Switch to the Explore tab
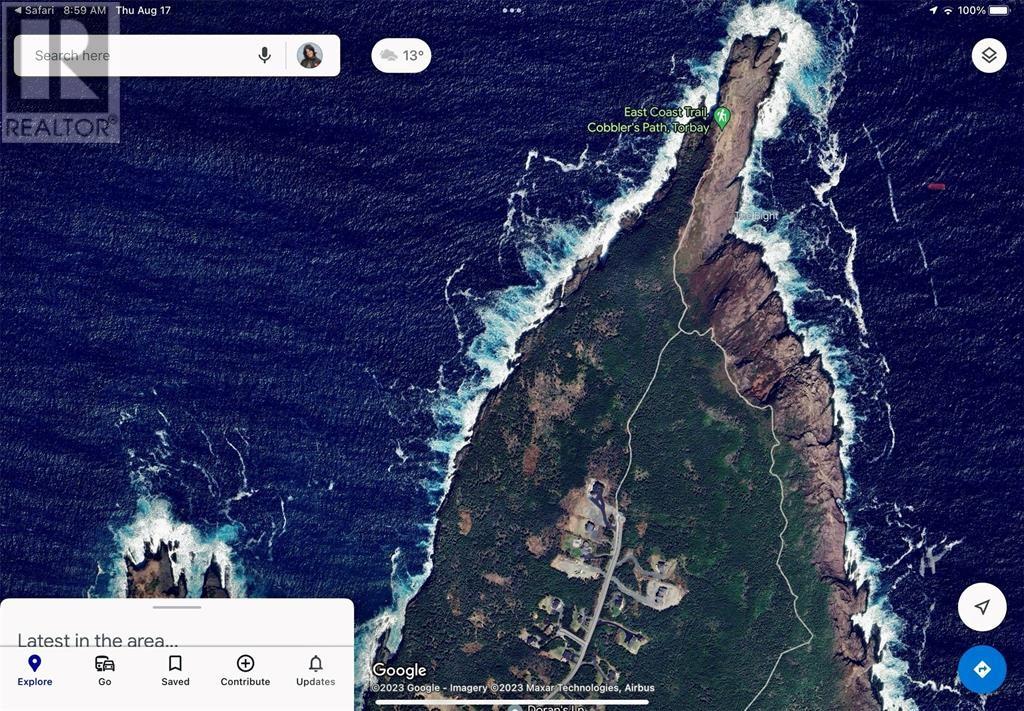Image resolution: width=1024 pixels, height=711 pixels. pos(34,670)
